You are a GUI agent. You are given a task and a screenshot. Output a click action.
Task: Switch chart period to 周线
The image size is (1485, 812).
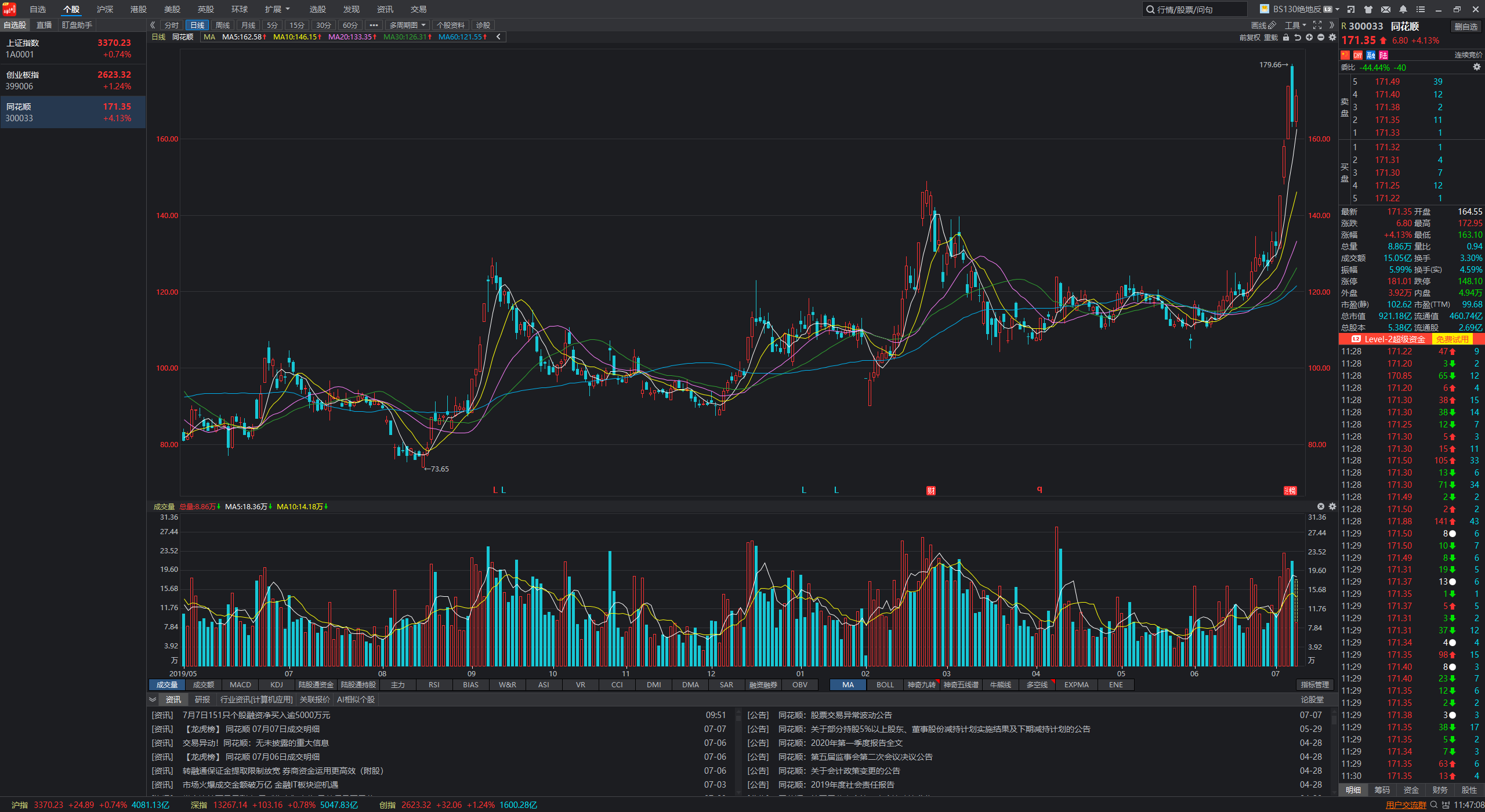pyautogui.click(x=222, y=26)
